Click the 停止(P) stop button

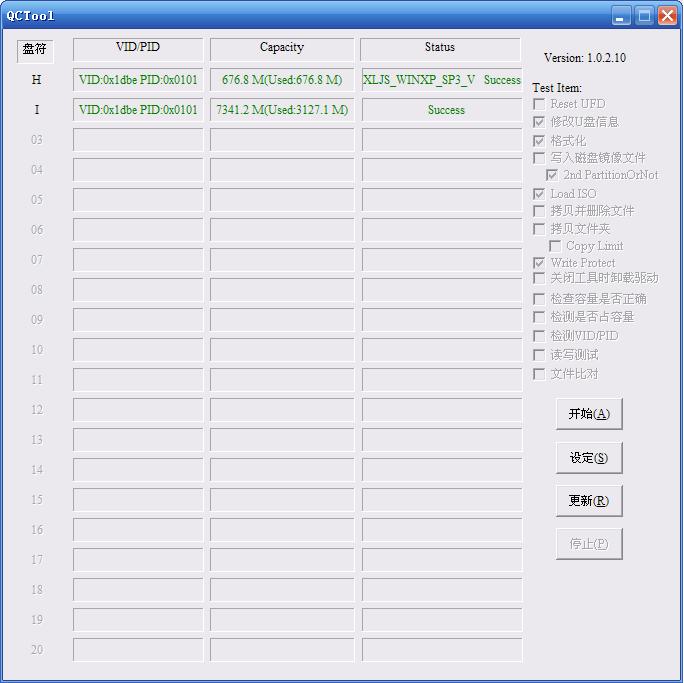coord(589,543)
